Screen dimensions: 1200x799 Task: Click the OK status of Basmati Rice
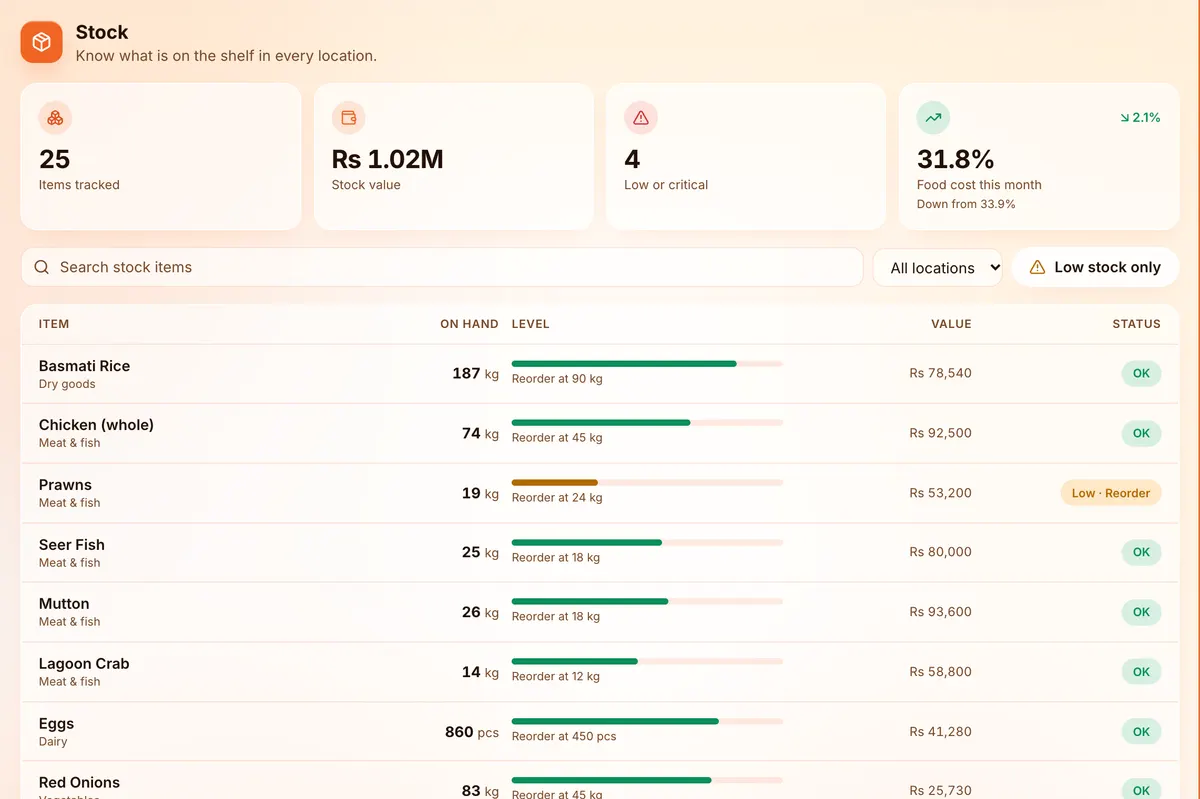coord(1141,374)
